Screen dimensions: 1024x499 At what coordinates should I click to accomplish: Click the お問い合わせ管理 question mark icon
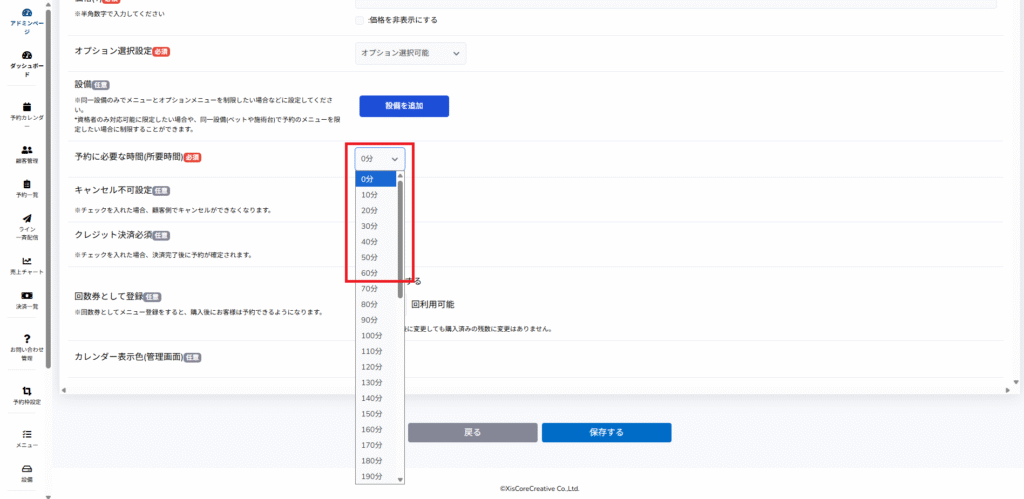[x=27, y=339]
